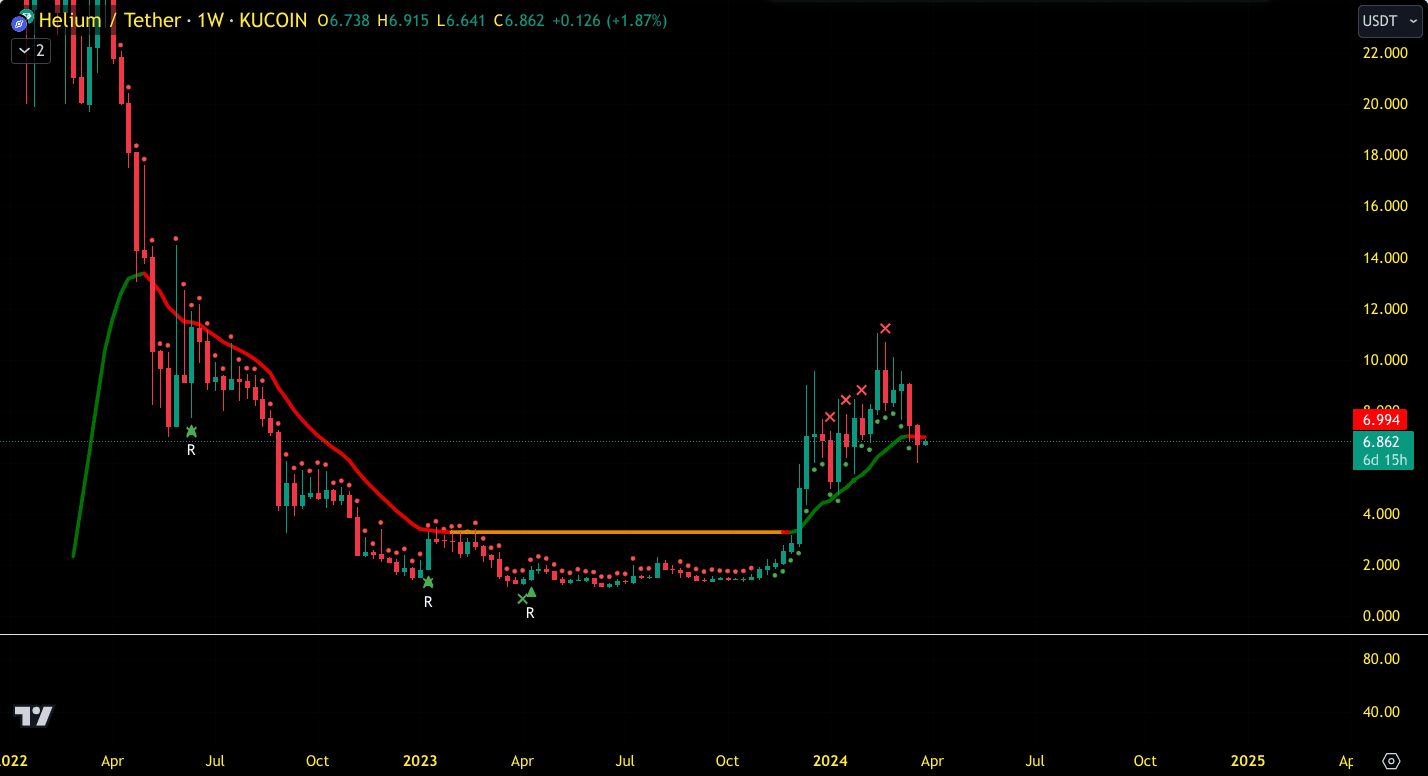Click the 1W interval label

pos(211,20)
